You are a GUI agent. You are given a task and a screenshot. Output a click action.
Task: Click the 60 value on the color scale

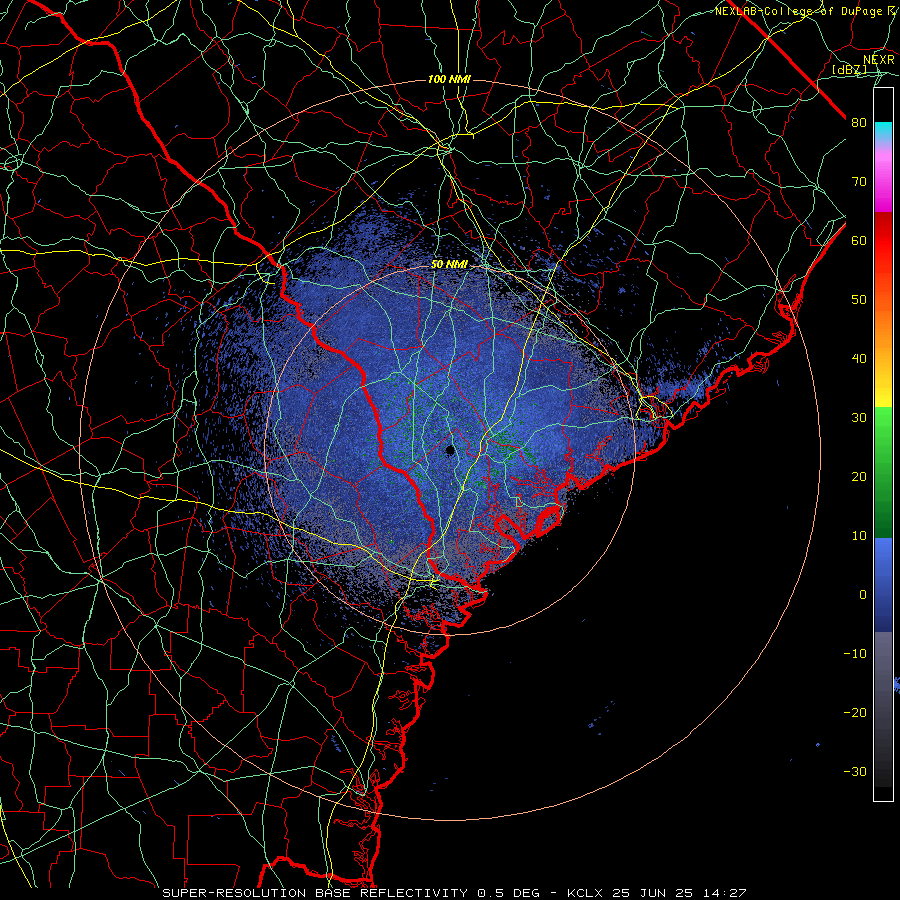click(859, 240)
